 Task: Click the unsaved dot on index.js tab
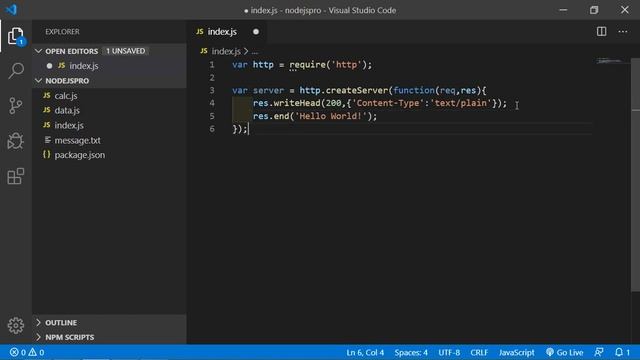(x=256, y=32)
